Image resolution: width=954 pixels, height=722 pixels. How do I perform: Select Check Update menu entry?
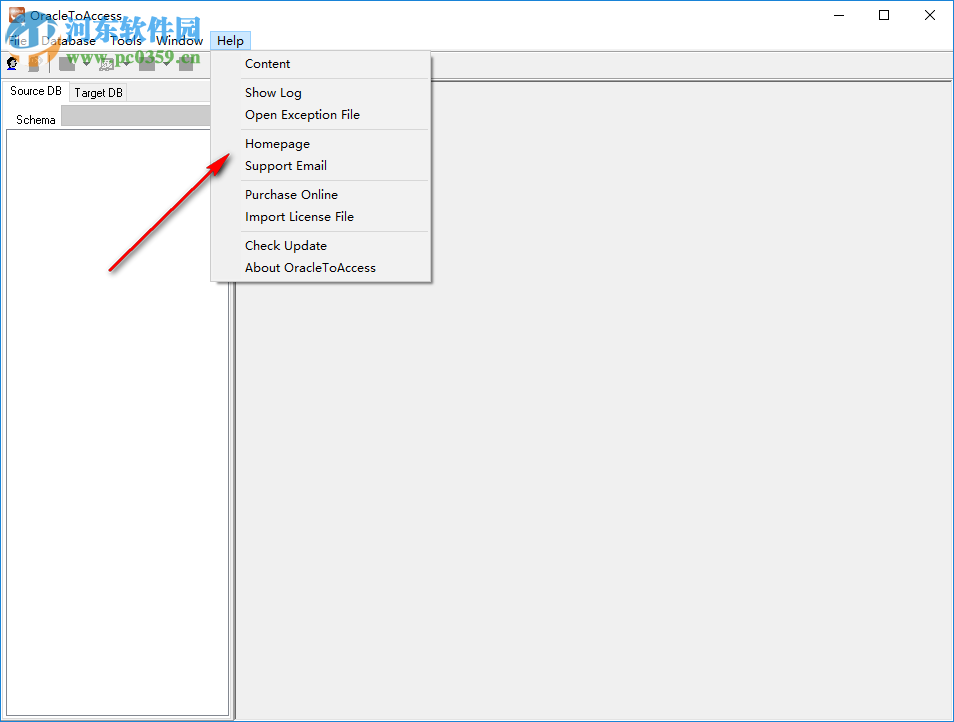321,246
